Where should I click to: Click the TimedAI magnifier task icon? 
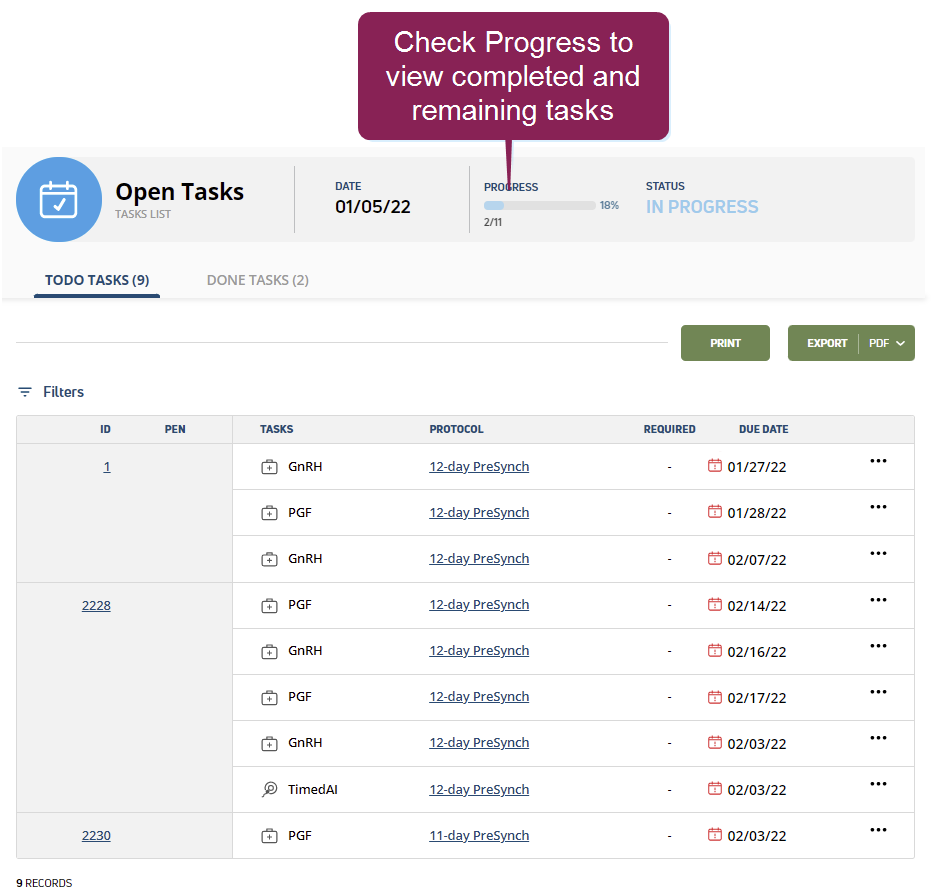[269, 790]
